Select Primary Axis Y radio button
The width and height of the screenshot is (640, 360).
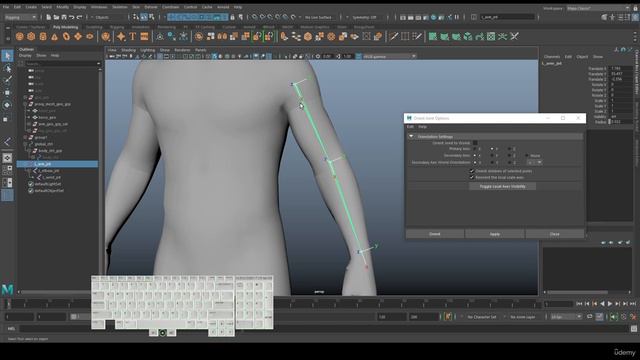[x=492, y=149]
